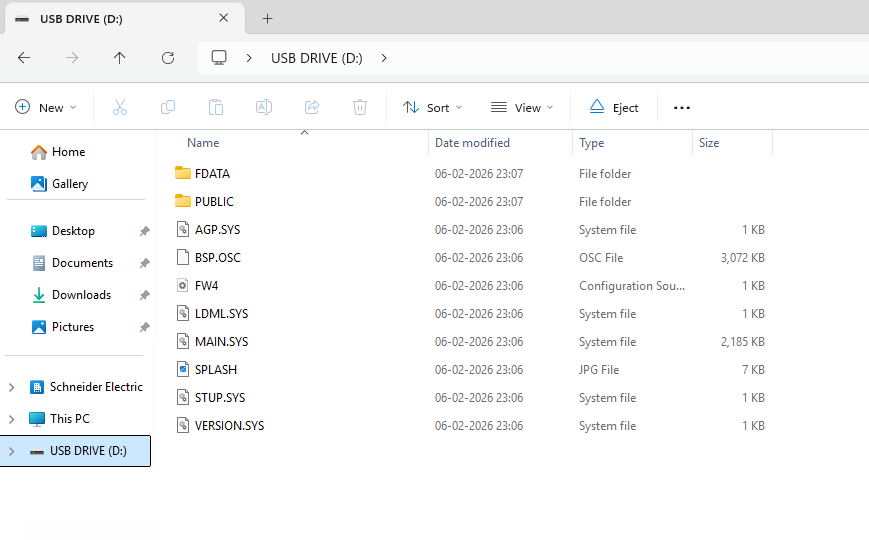Click the Share icon in toolbar
869x540 pixels.
pos(312,107)
